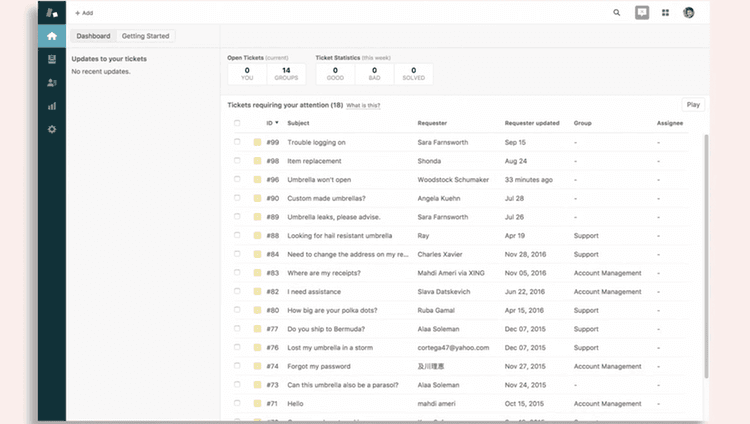This screenshot has height=424, width=750.
Task: Click the yellow status swatch of ticket #98
Action: pos(257,161)
